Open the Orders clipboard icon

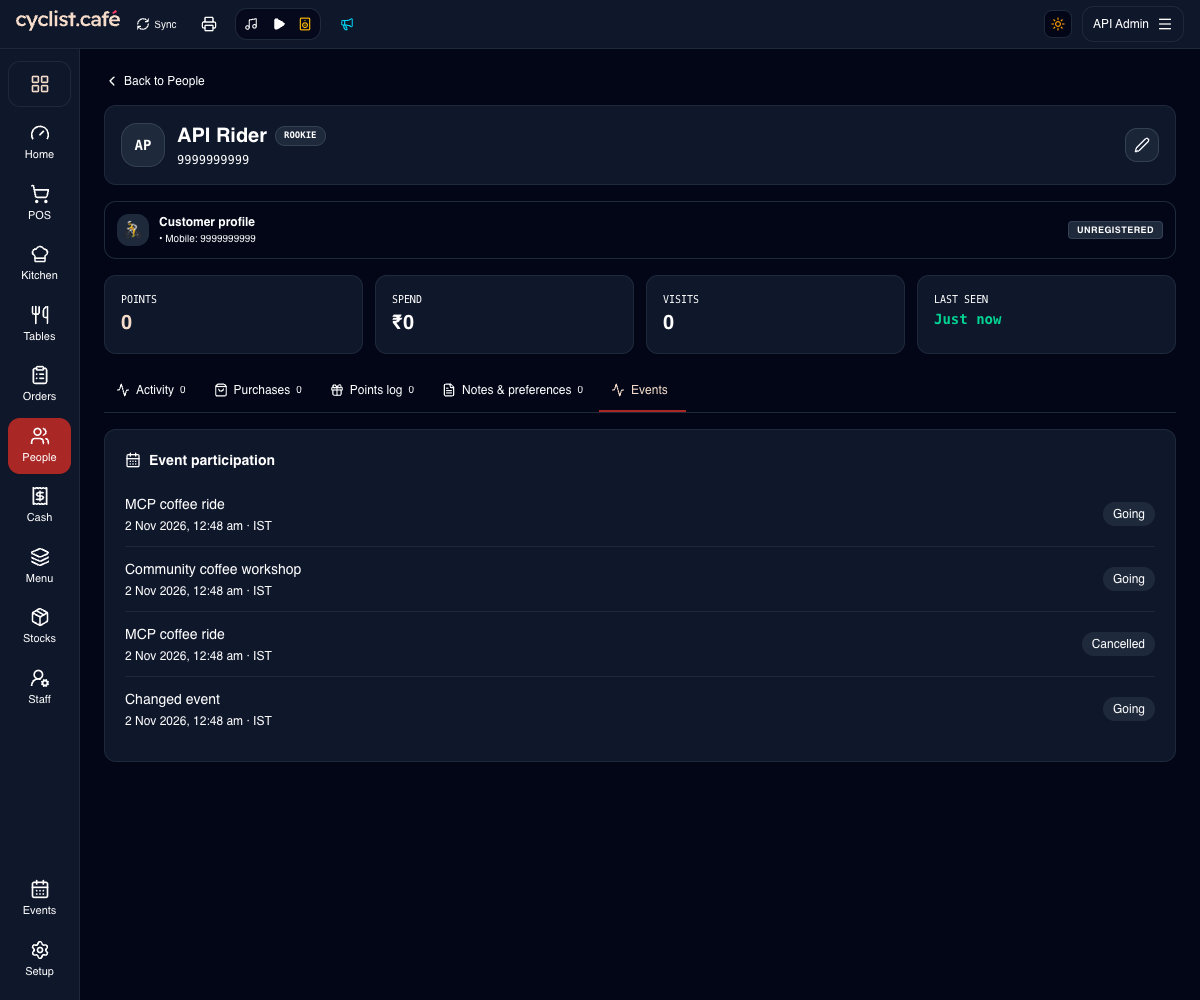39,384
